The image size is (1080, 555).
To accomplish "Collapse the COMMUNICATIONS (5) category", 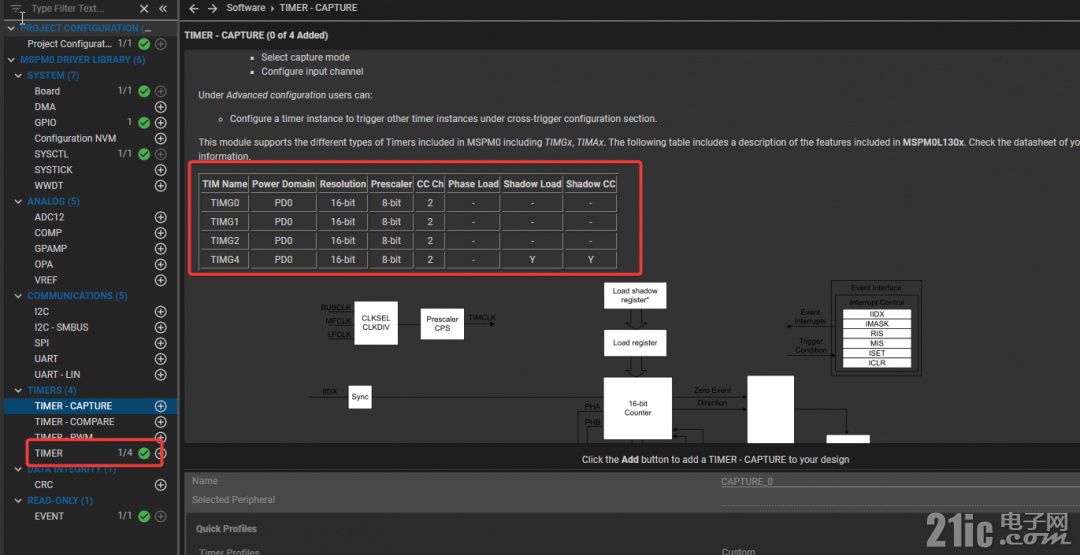I will click(18, 296).
